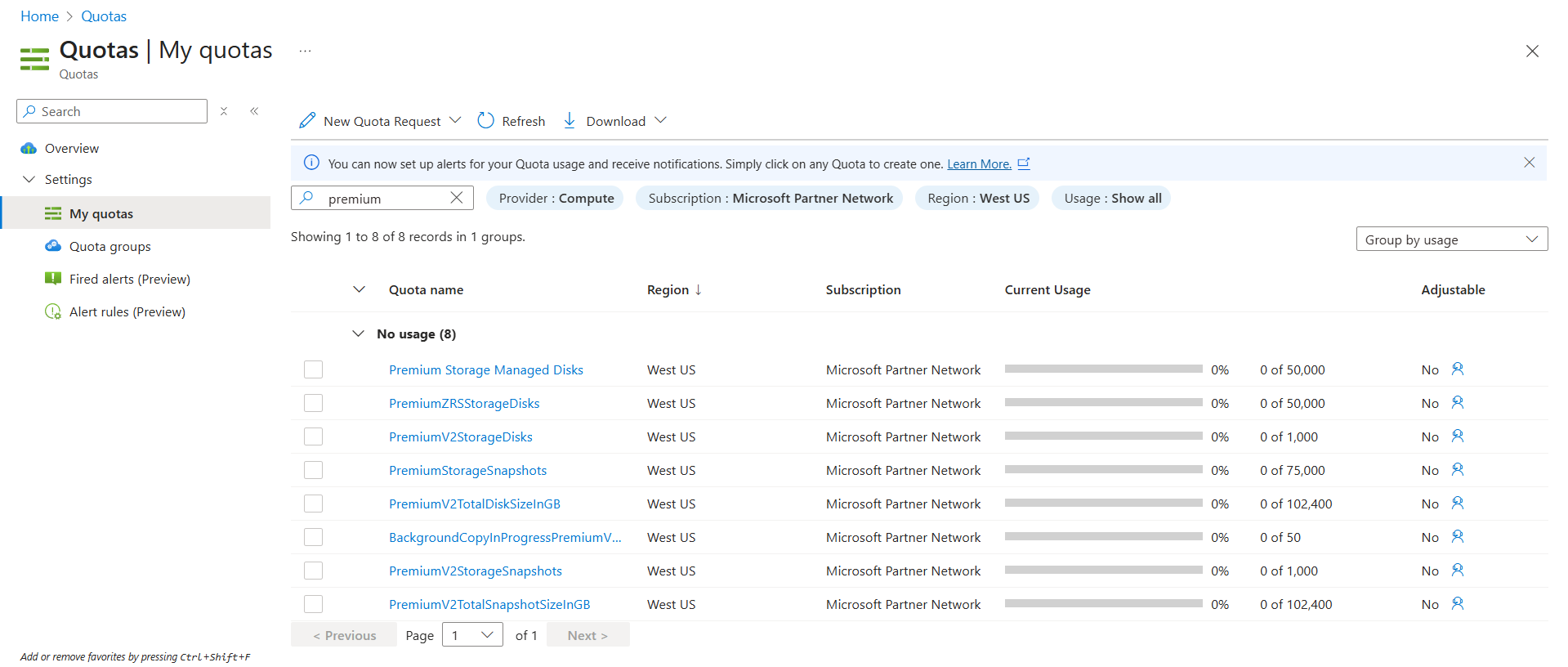Collapse the No usage (8) group
This screenshot has height=667, width=1568.
[x=358, y=333]
